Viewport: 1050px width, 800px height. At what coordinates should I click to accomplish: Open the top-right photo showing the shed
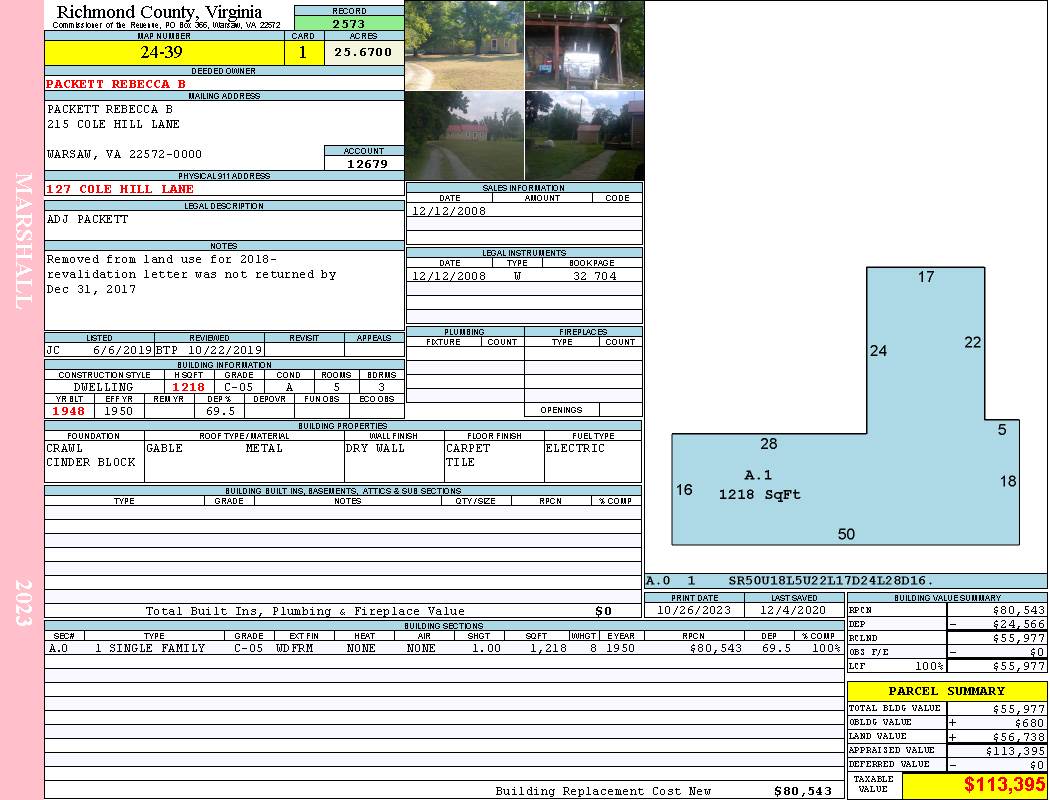[x=584, y=45]
